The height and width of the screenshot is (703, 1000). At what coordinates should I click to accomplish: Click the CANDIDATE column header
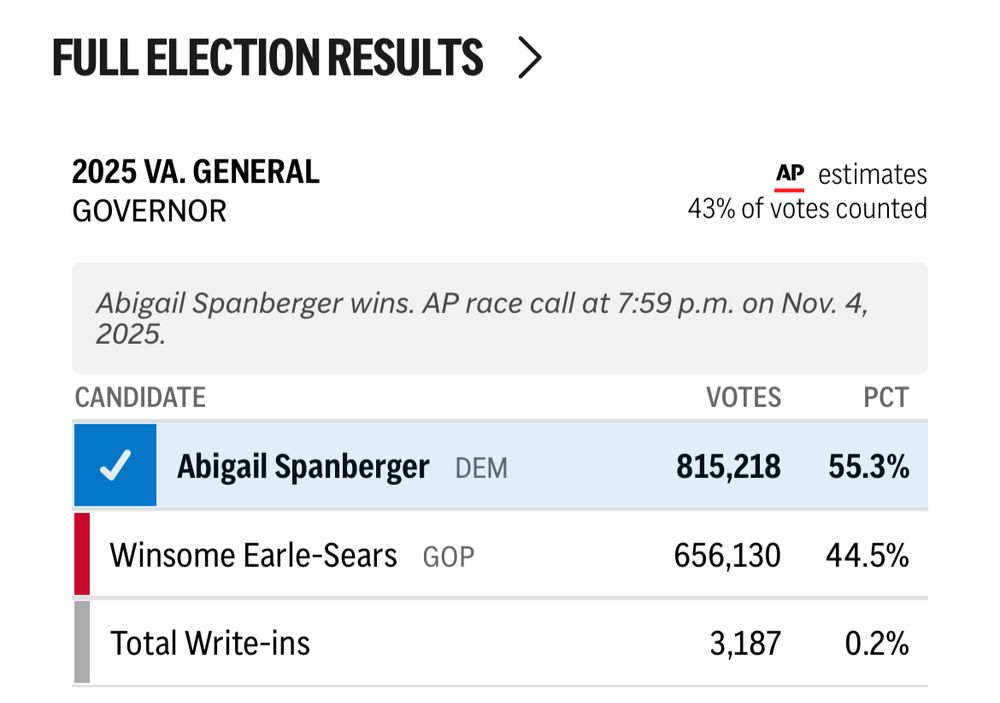(x=140, y=397)
